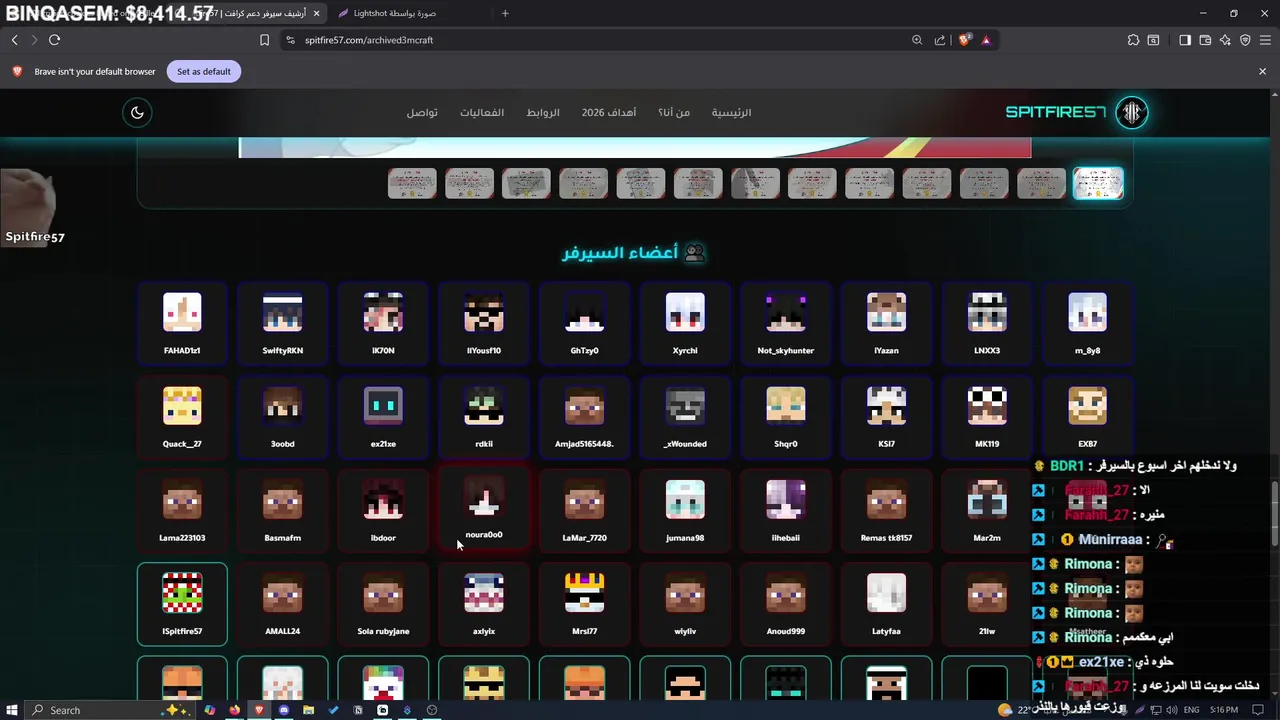Open File Explorer from the taskbar

(x=309, y=710)
